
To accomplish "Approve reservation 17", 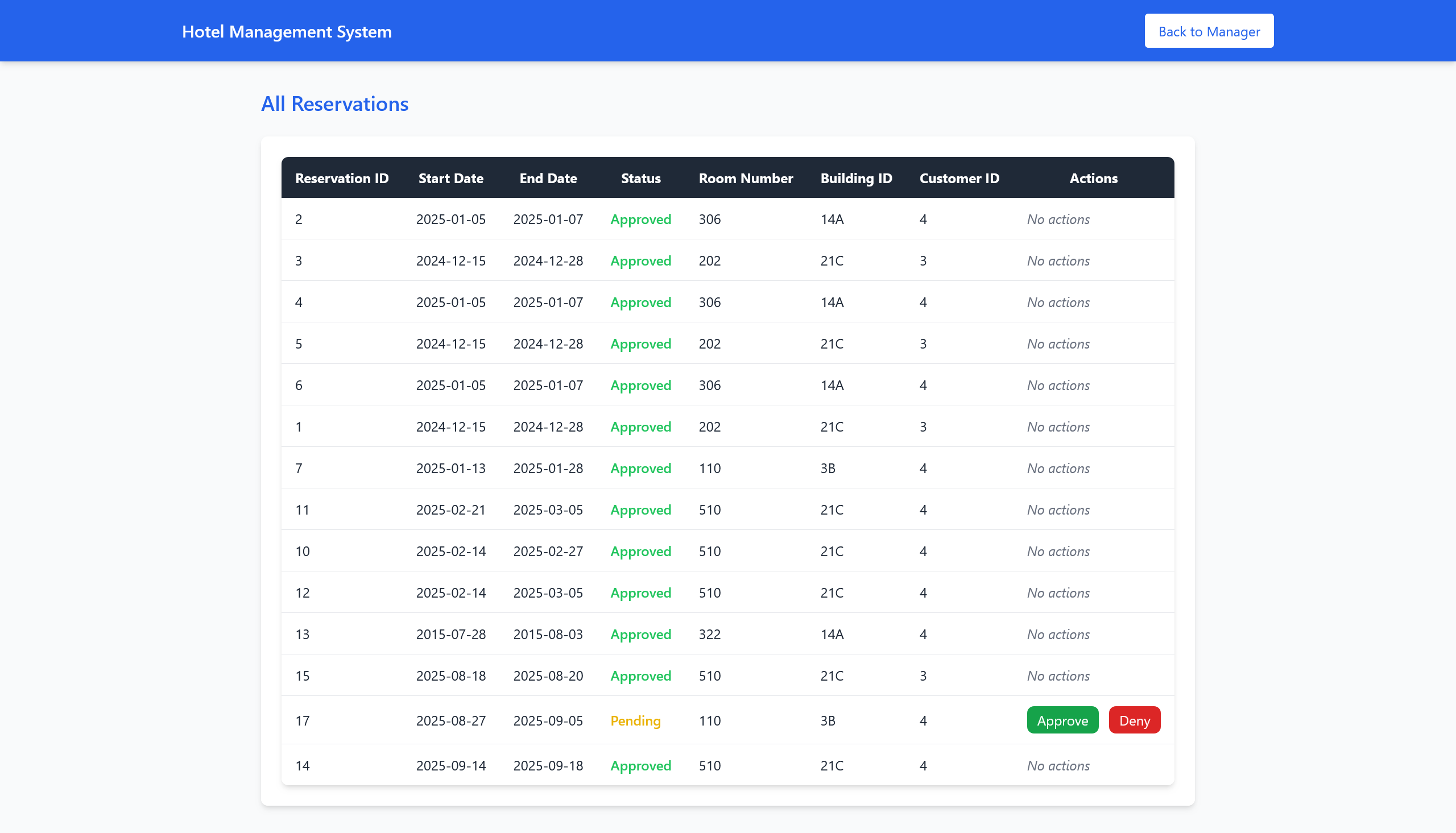I will 1062,720.
